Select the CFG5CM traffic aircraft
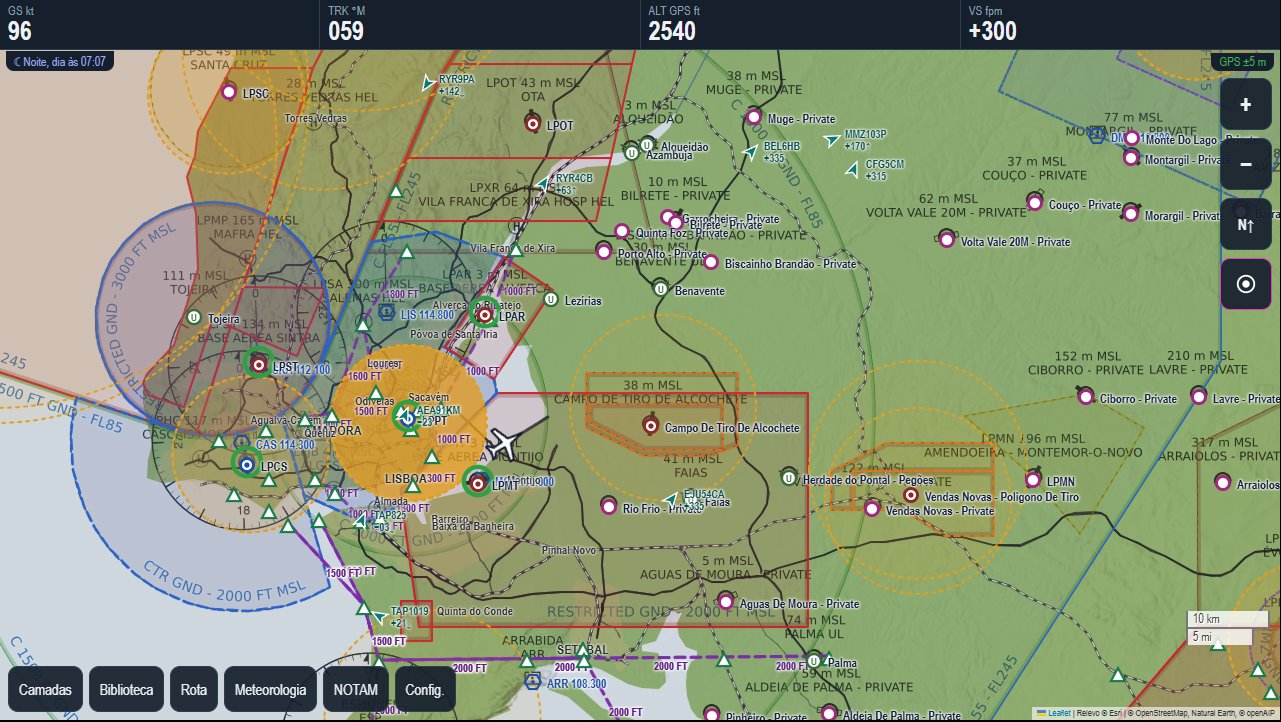 pos(852,171)
